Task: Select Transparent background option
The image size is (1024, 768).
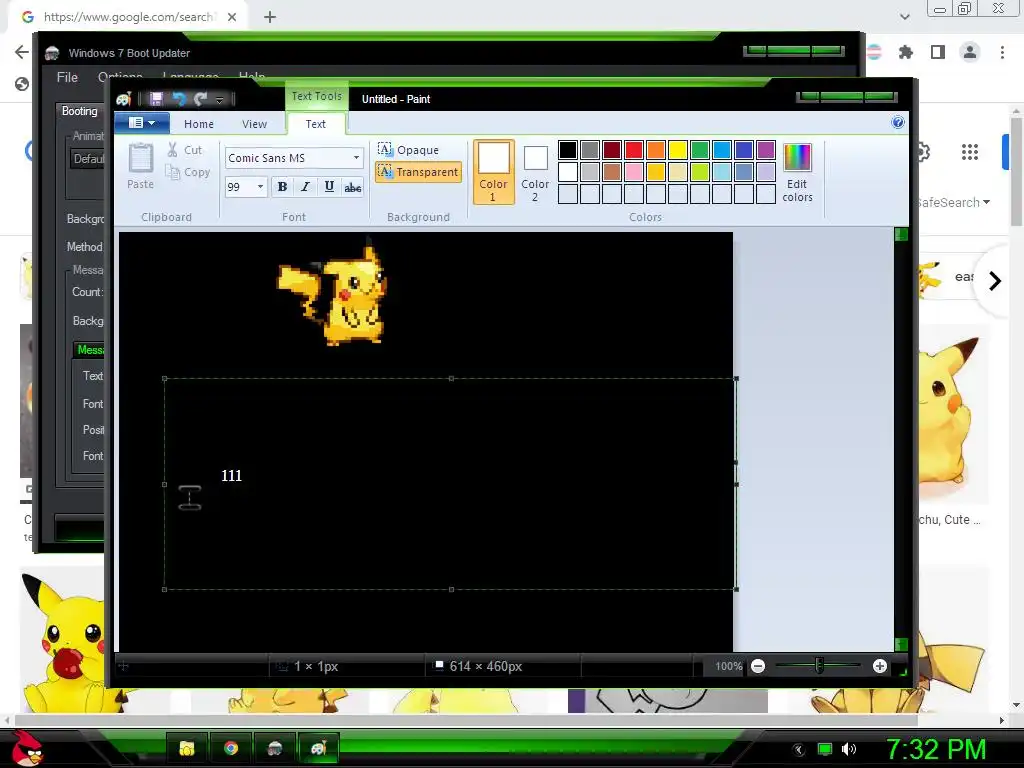Action: click(419, 172)
